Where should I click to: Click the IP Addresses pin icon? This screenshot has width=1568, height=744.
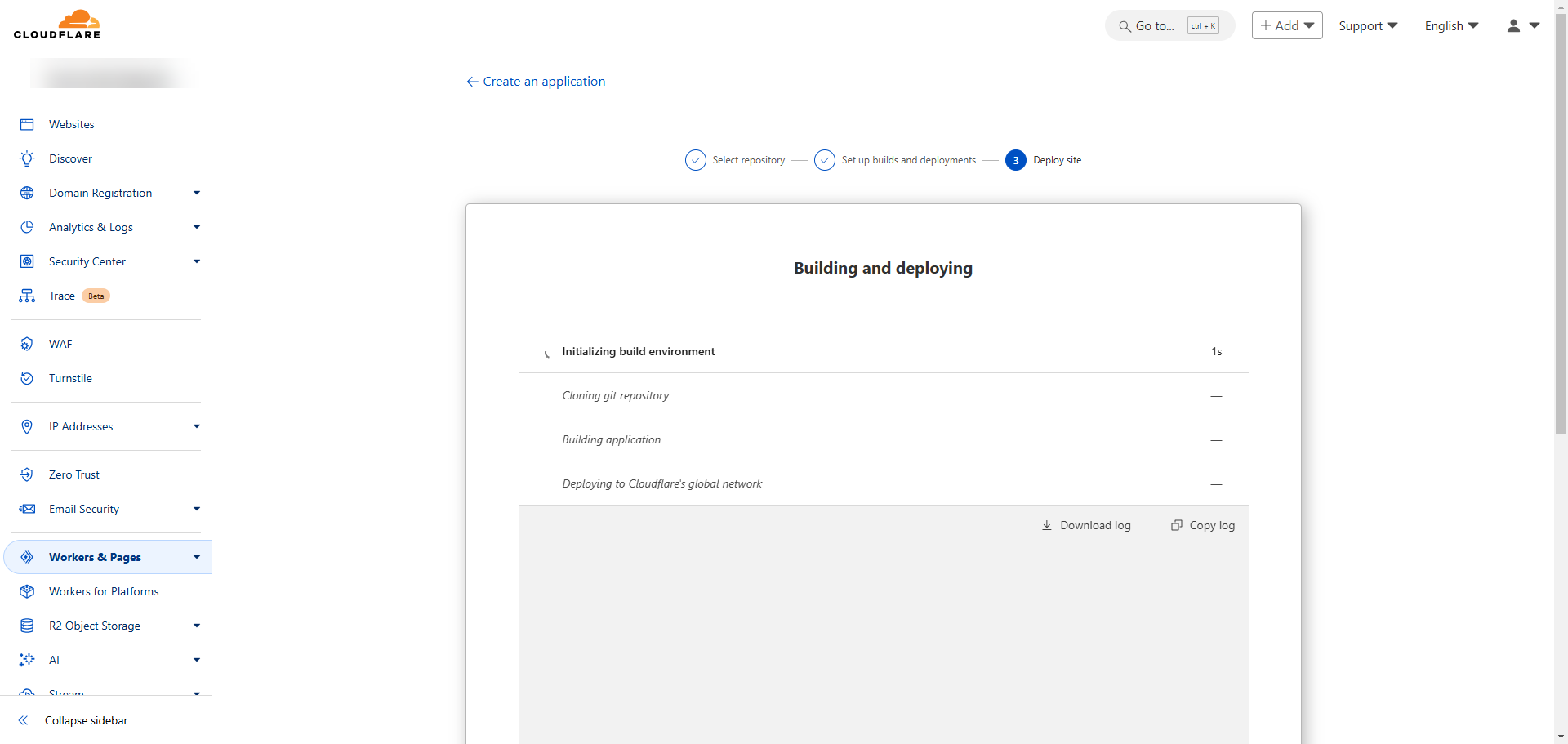point(27,426)
